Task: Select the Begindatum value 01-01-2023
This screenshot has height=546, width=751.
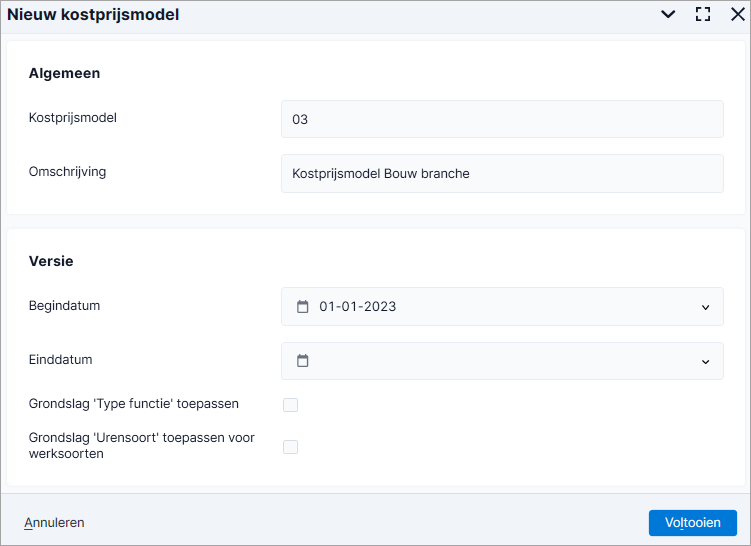Action: pyautogui.click(x=358, y=307)
